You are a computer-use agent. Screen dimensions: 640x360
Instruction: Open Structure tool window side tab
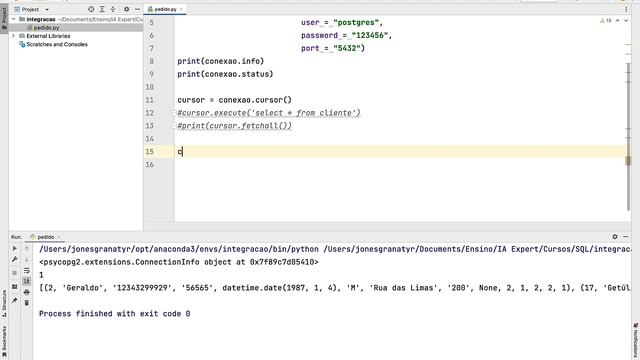tap(4, 303)
